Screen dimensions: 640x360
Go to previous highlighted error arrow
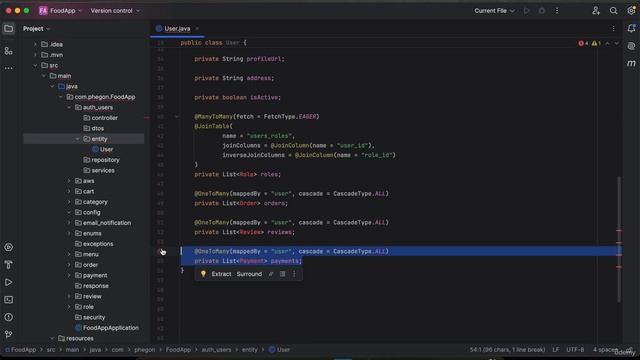[x=607, y=43]
